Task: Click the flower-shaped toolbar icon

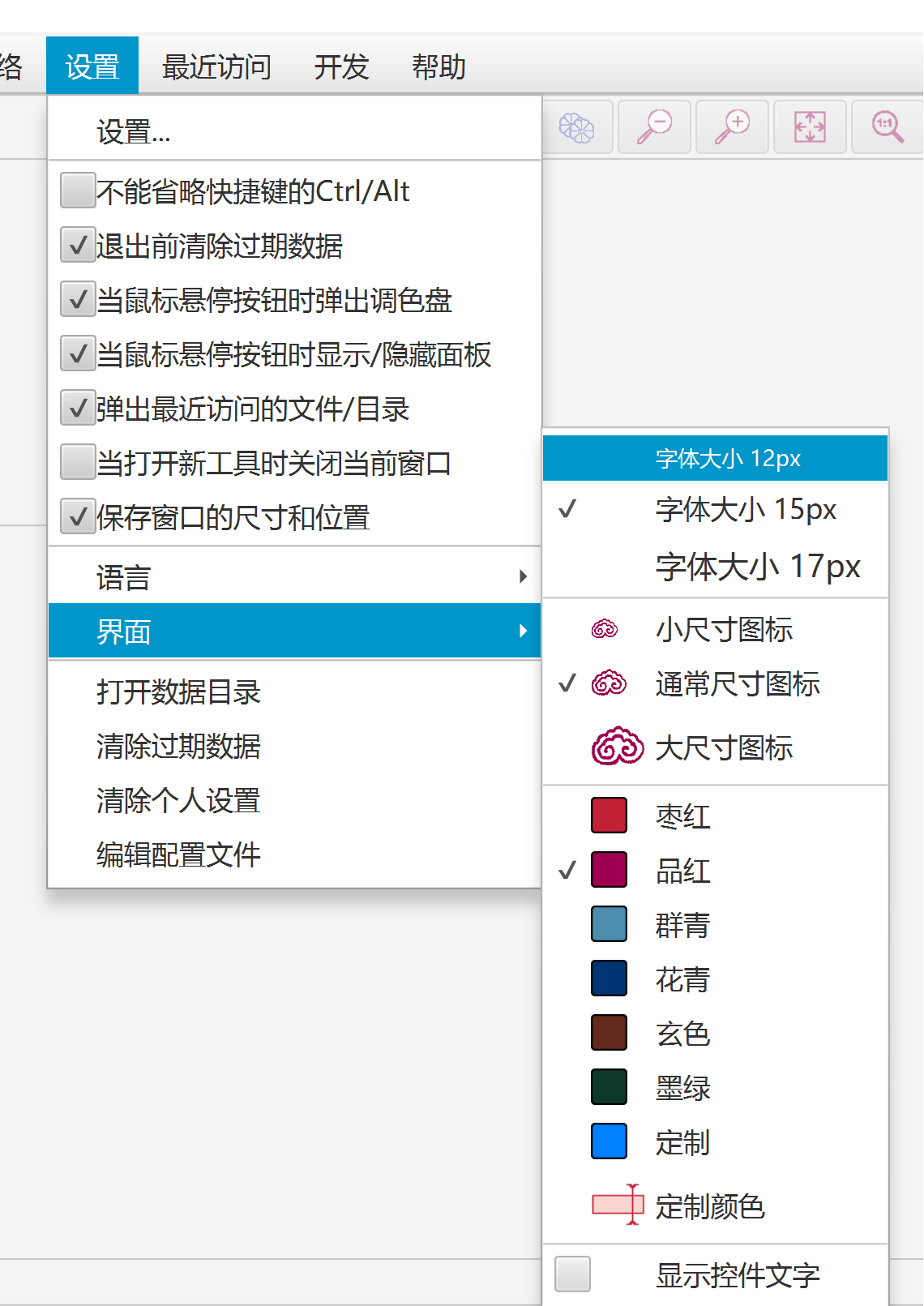Action: coord(577,127)
